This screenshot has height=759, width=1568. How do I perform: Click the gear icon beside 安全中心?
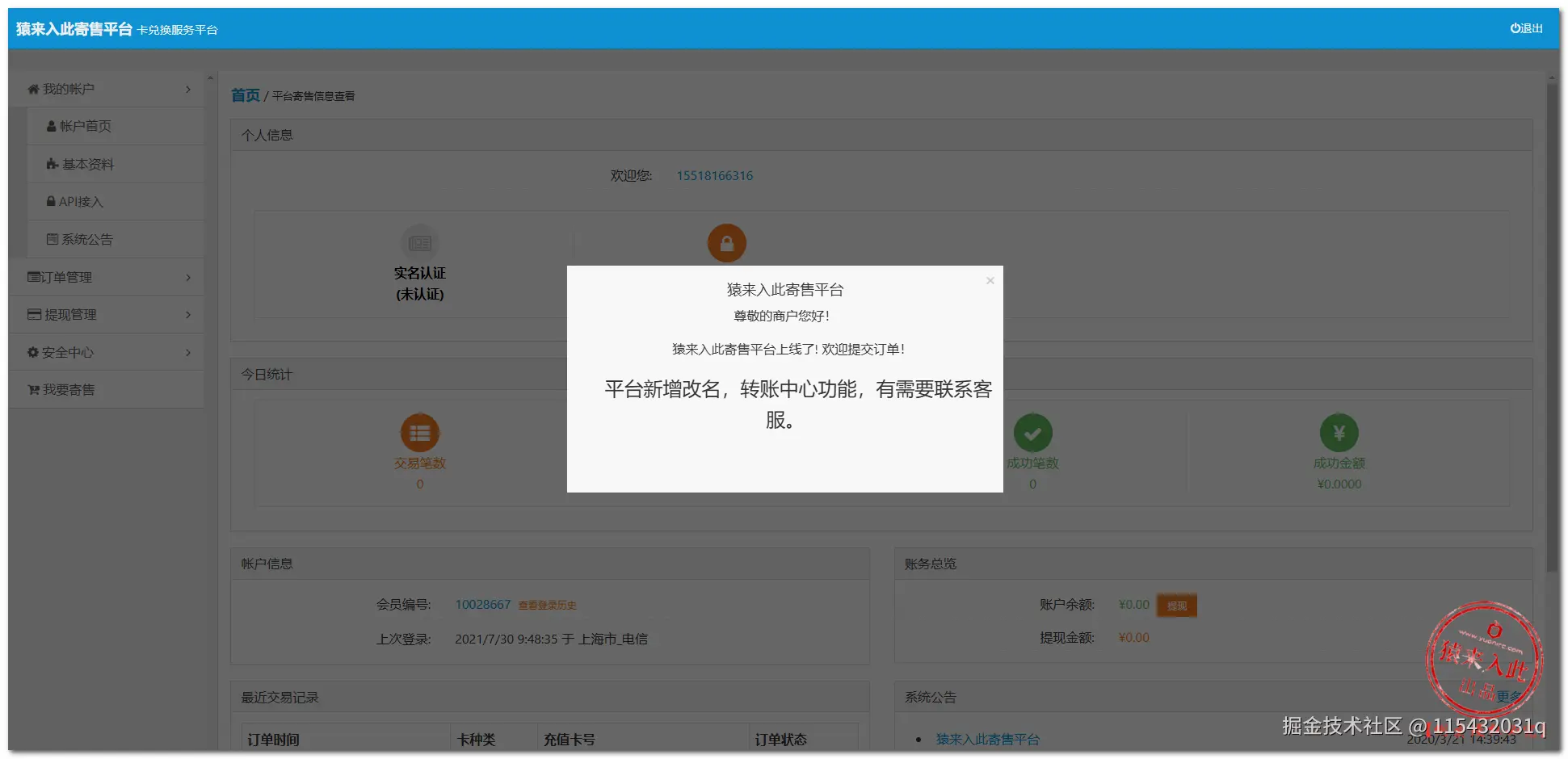(33, 353)
